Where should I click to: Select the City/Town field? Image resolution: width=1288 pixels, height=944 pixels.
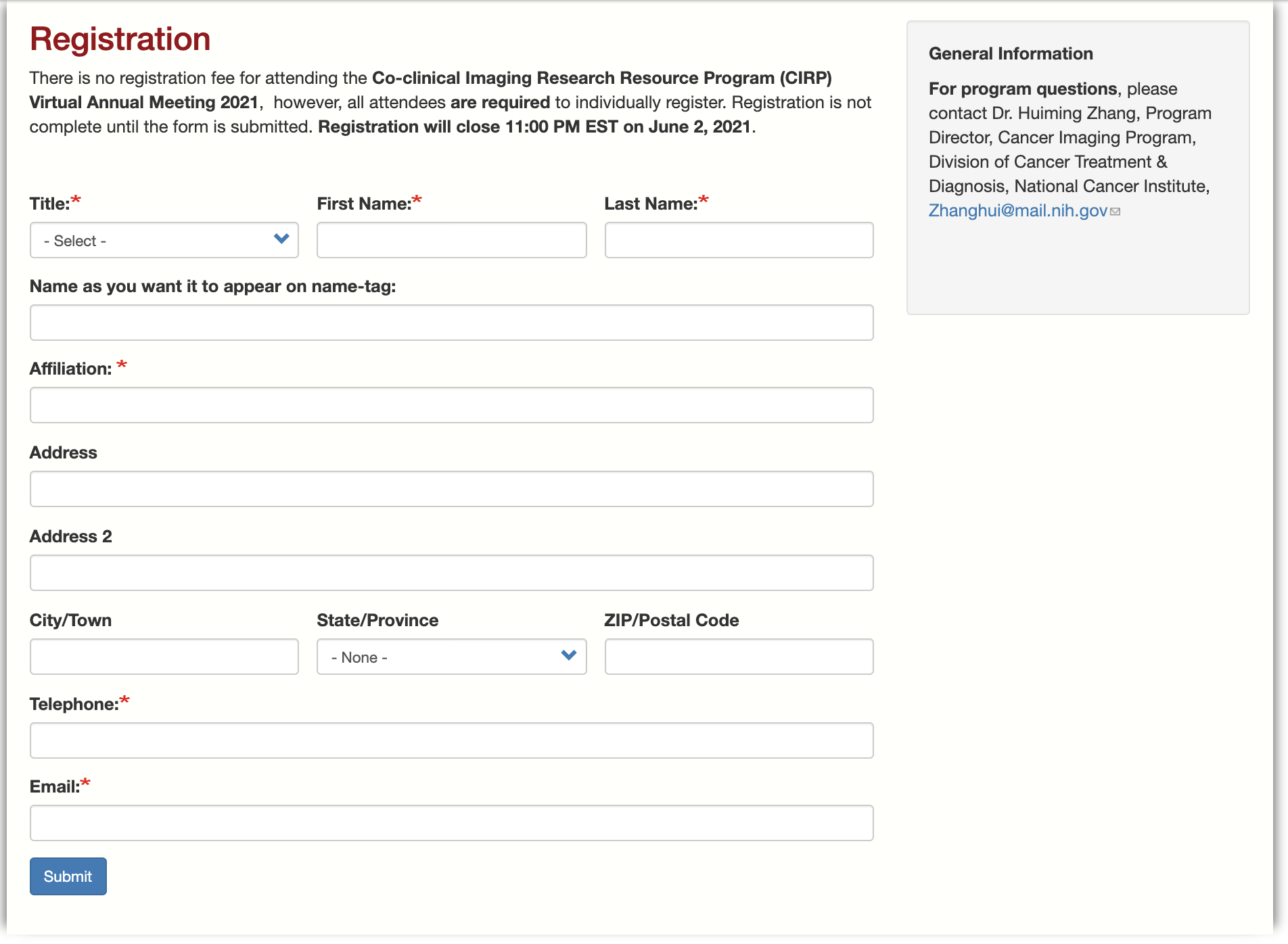164,657
